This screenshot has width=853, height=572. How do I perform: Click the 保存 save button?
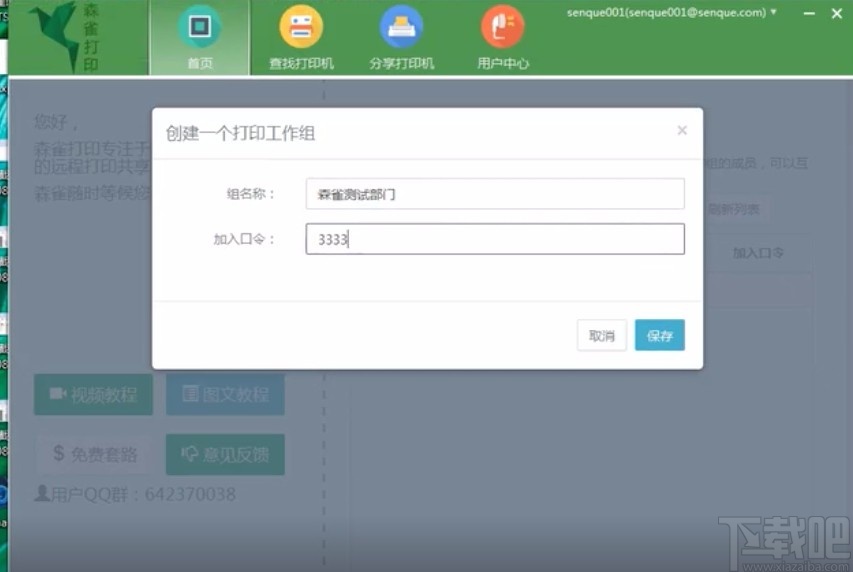(x=660, y=335)
